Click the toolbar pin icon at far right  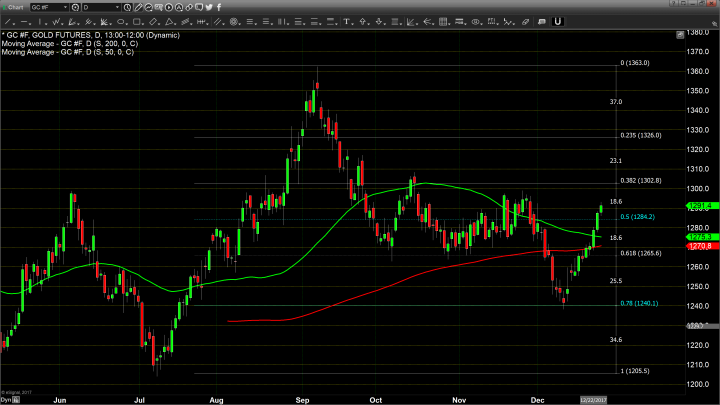click(714, 23)
